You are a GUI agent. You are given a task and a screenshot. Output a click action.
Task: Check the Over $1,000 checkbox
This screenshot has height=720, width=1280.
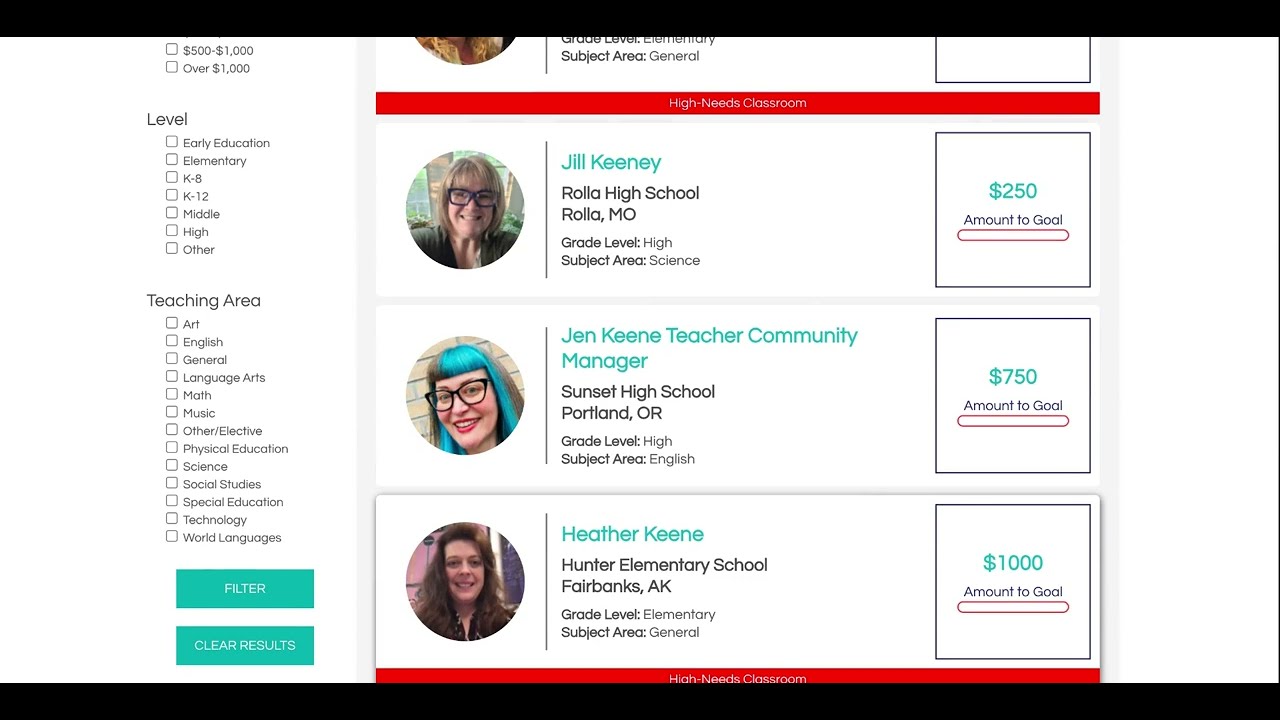coord(172,67)
